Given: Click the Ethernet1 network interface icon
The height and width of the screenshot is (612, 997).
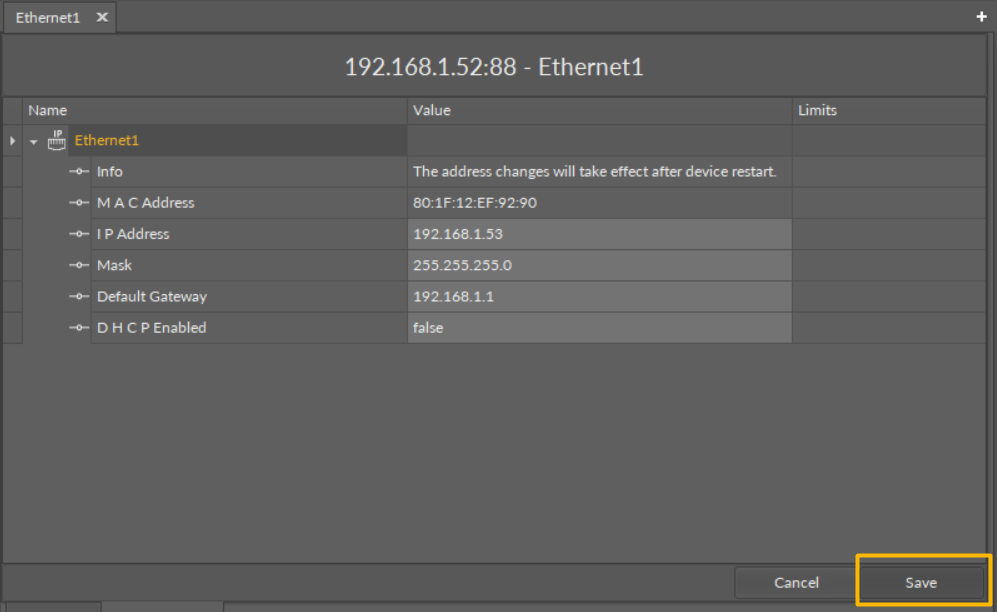Looking at the screenshot, I should 57,140.
